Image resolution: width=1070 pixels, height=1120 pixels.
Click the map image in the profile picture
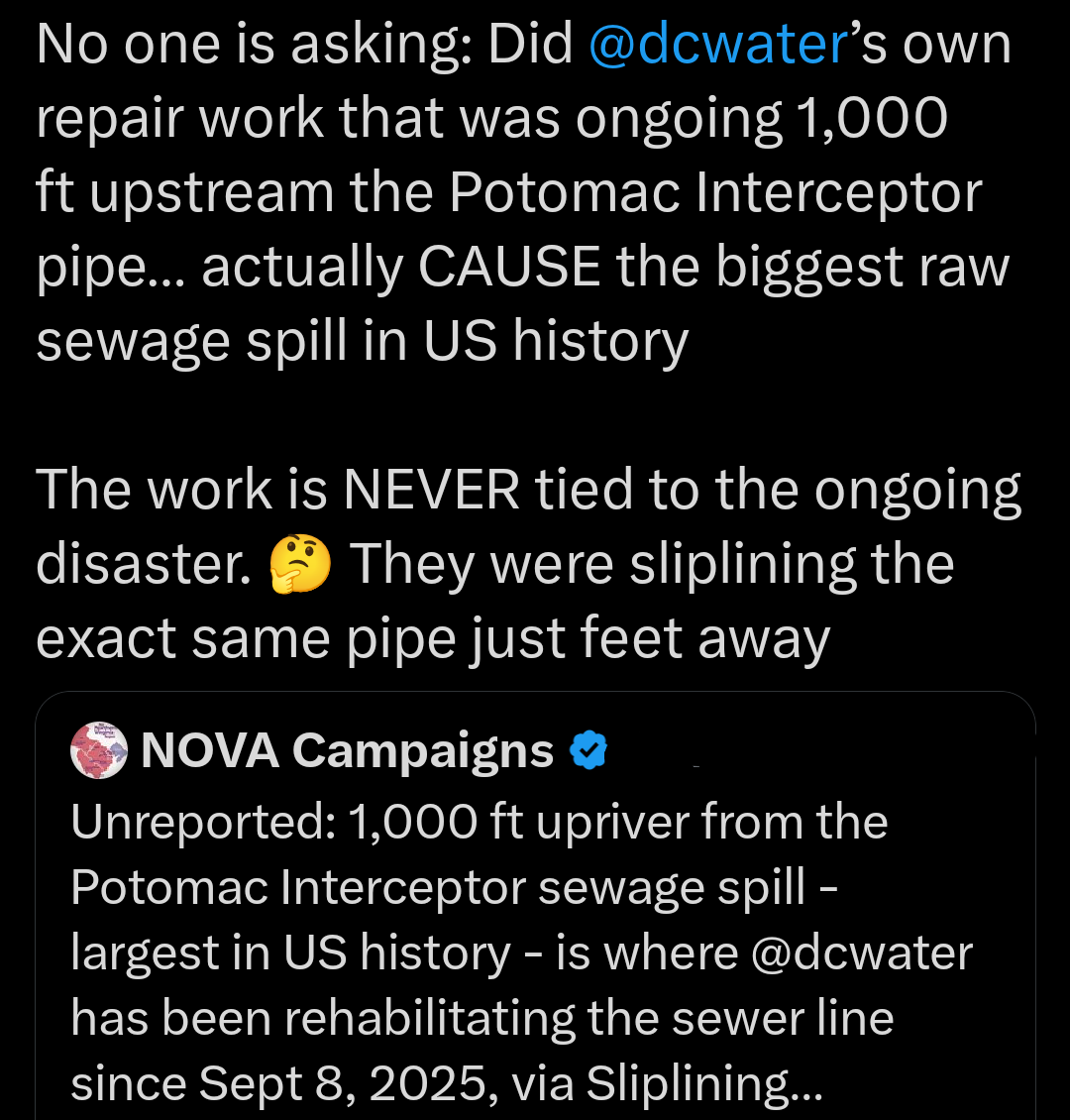96,750
